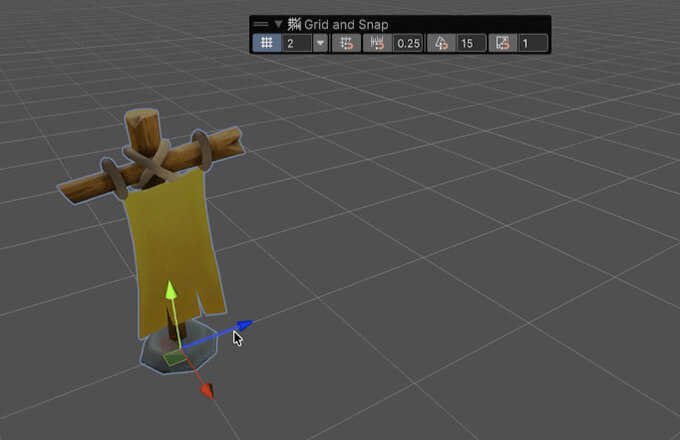Screen dimensions: 680x440
Task: Click the Grid and Snap overlay drag handle
Action: pyautogui.click(x=262, y=24)
